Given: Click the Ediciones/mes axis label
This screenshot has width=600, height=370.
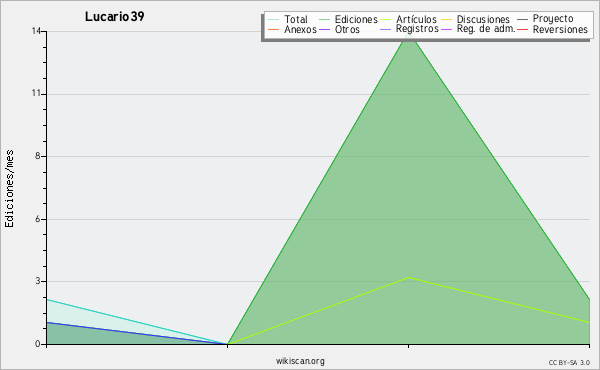Looking at the screenshot, I should tap(9, 189).
